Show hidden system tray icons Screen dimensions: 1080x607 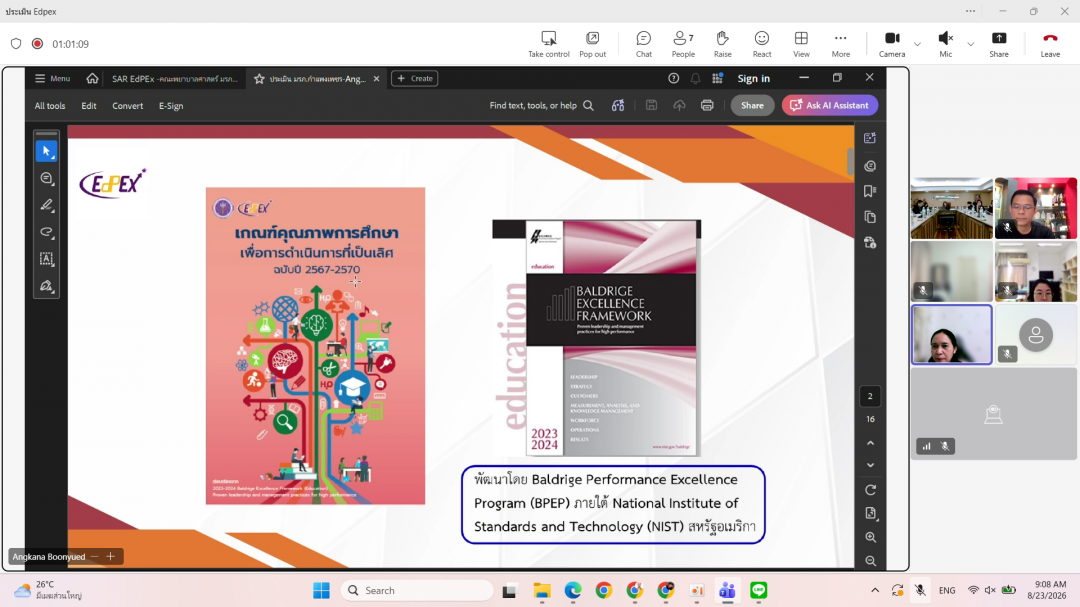(x=875, y=590)
